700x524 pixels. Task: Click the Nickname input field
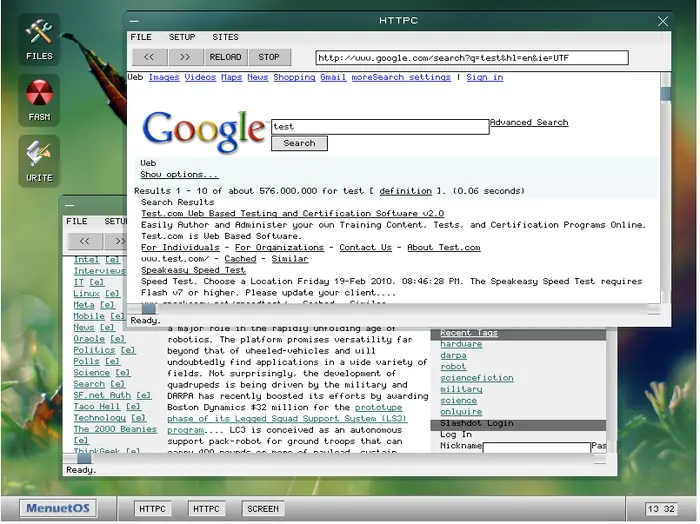click(x=537, y=447)
